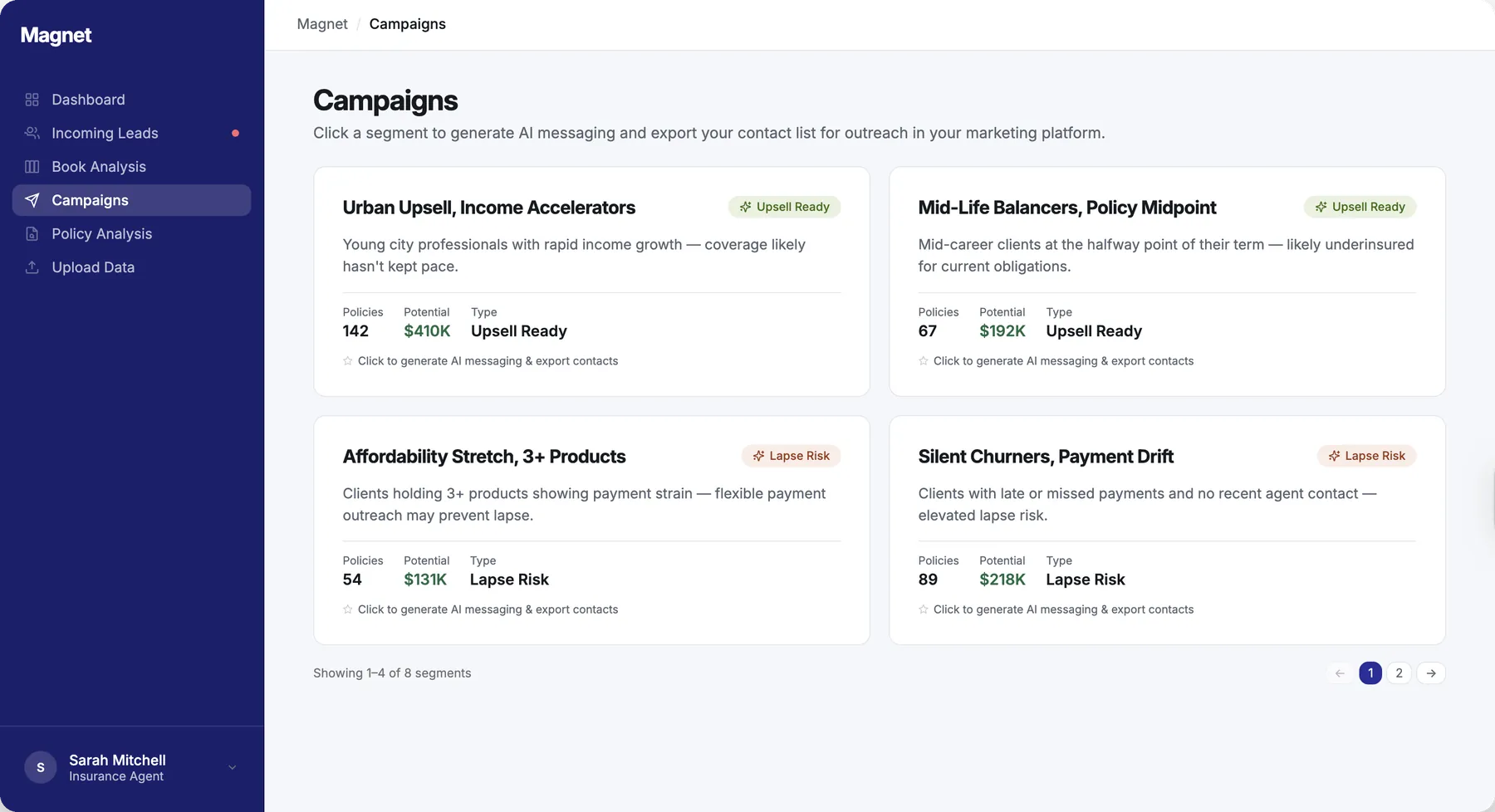Expand the Sarah Mitchell account chevron
The image size is (1495, 812).
pos(233,767)
